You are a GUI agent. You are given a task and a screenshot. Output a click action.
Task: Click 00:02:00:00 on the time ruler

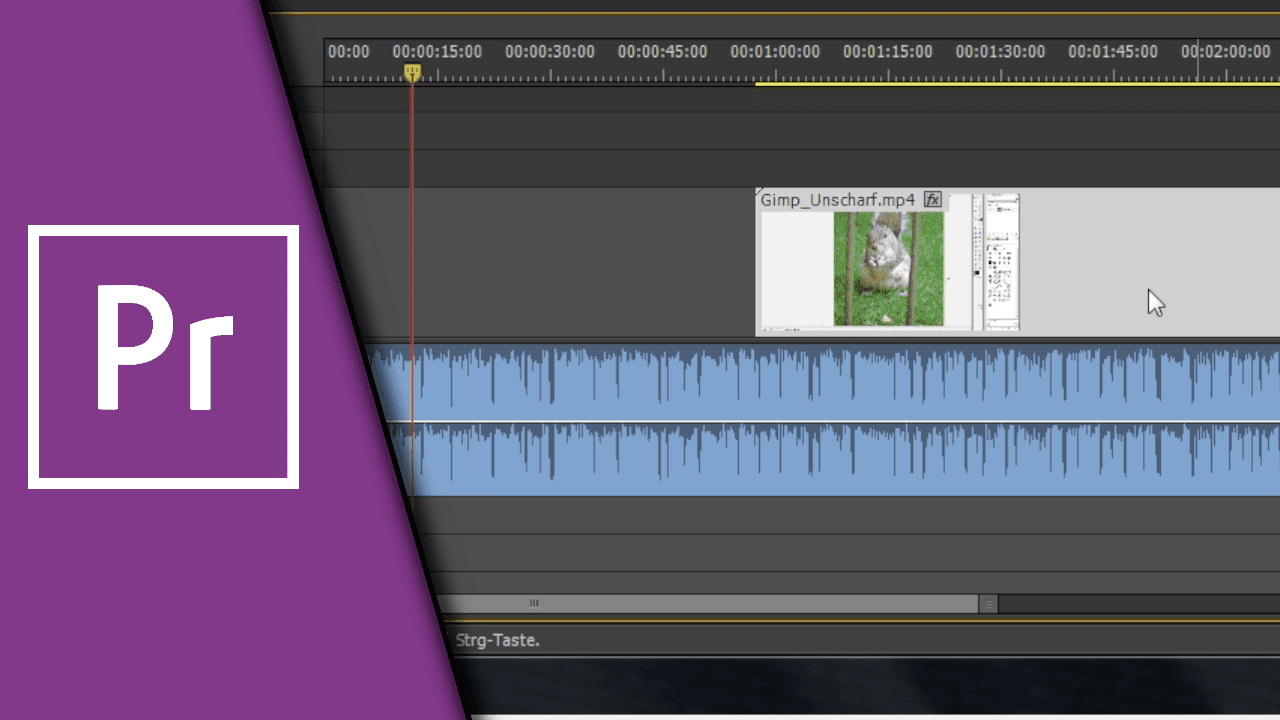pos(1226,52)
